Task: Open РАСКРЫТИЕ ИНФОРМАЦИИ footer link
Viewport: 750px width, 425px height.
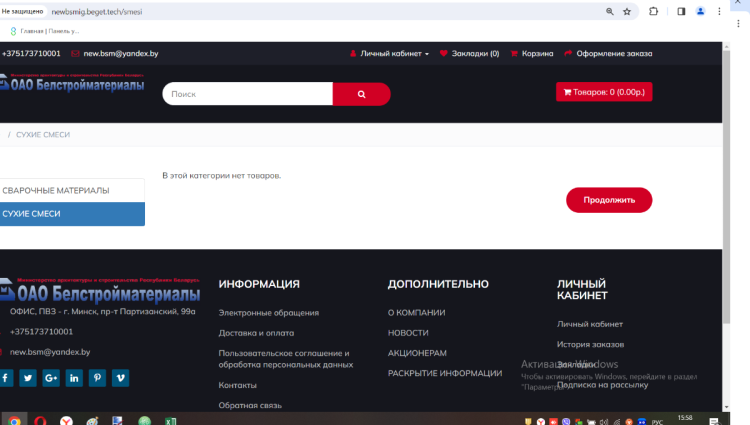Action: [x=445, y=373]
